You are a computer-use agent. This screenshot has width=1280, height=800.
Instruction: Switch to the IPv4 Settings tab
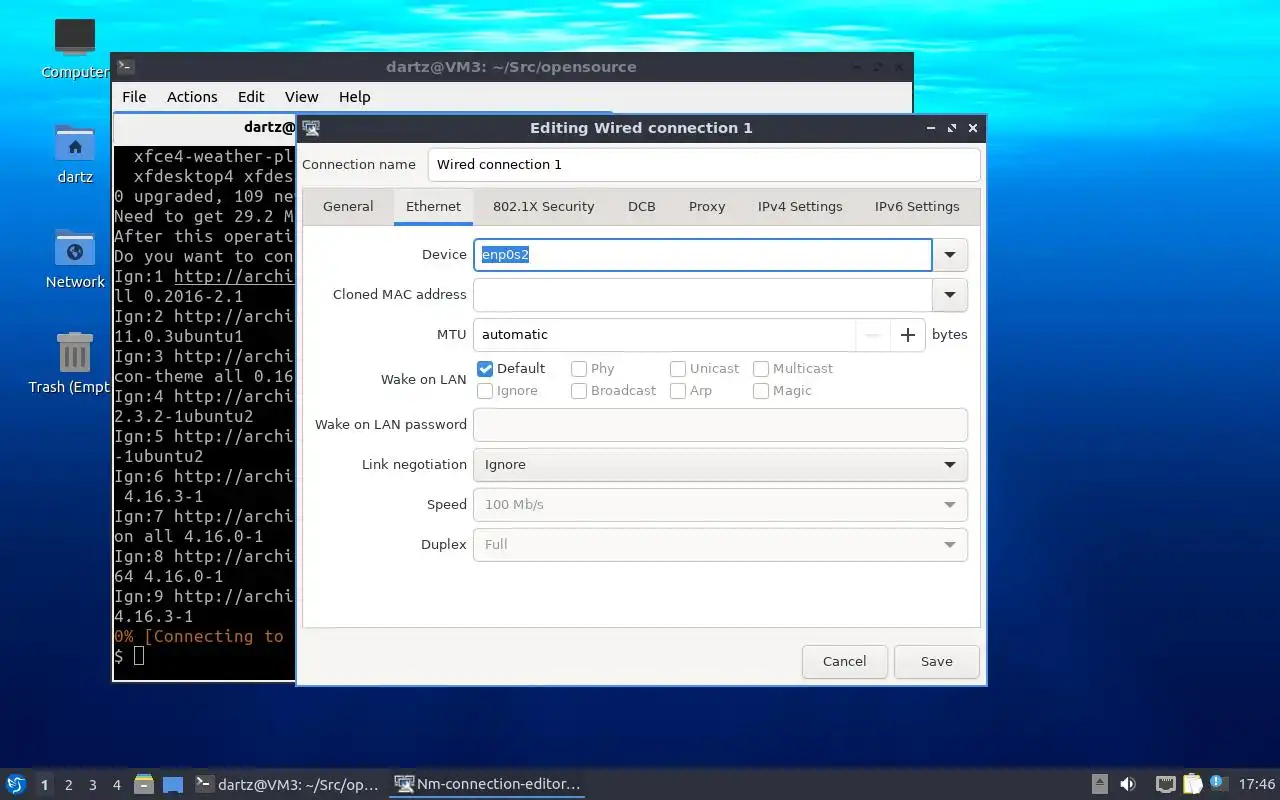point(800,207)
